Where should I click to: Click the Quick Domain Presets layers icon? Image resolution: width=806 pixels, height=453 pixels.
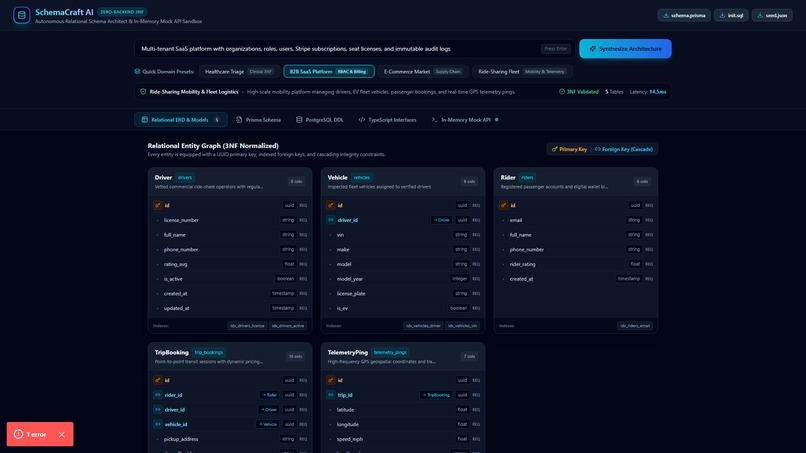pos(137,71)
